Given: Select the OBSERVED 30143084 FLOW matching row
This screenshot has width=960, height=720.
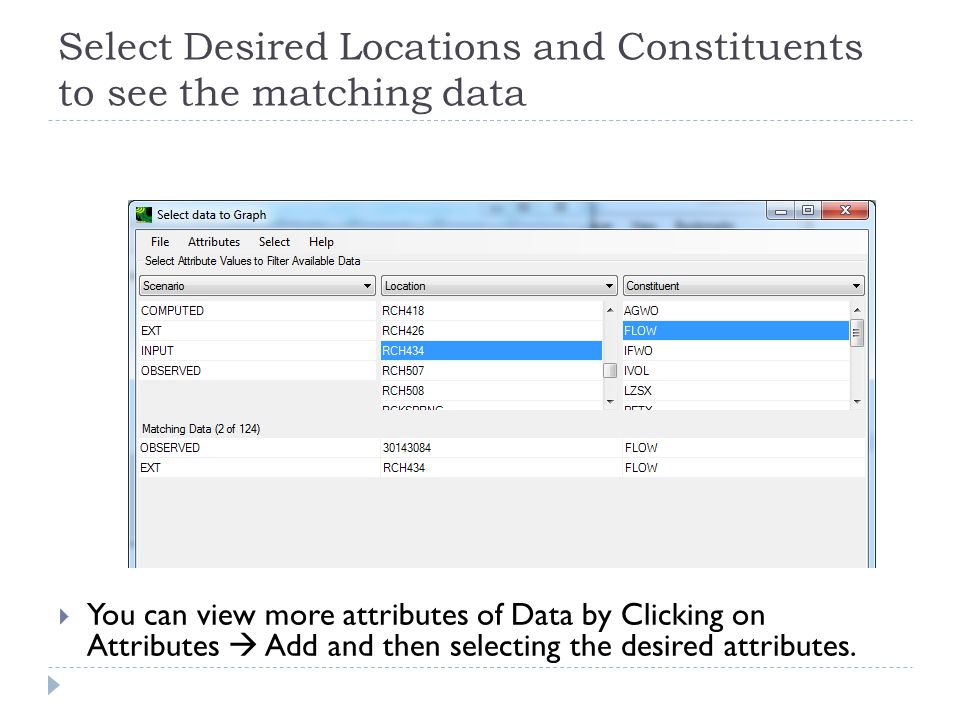Looking at the screenshot, I should tap(501, 448).
